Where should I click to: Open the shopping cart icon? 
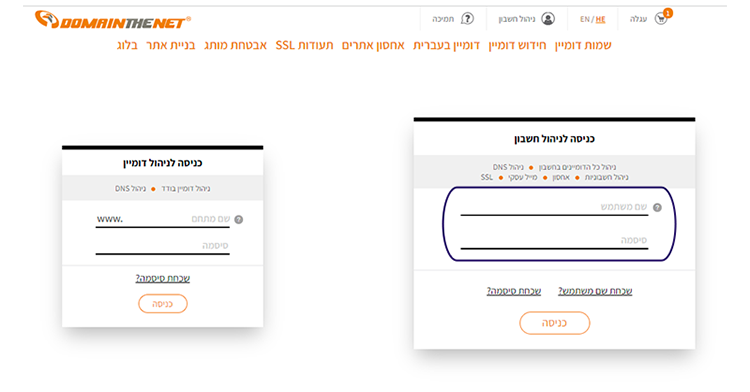pyautogui.click(x=661, y=19)
